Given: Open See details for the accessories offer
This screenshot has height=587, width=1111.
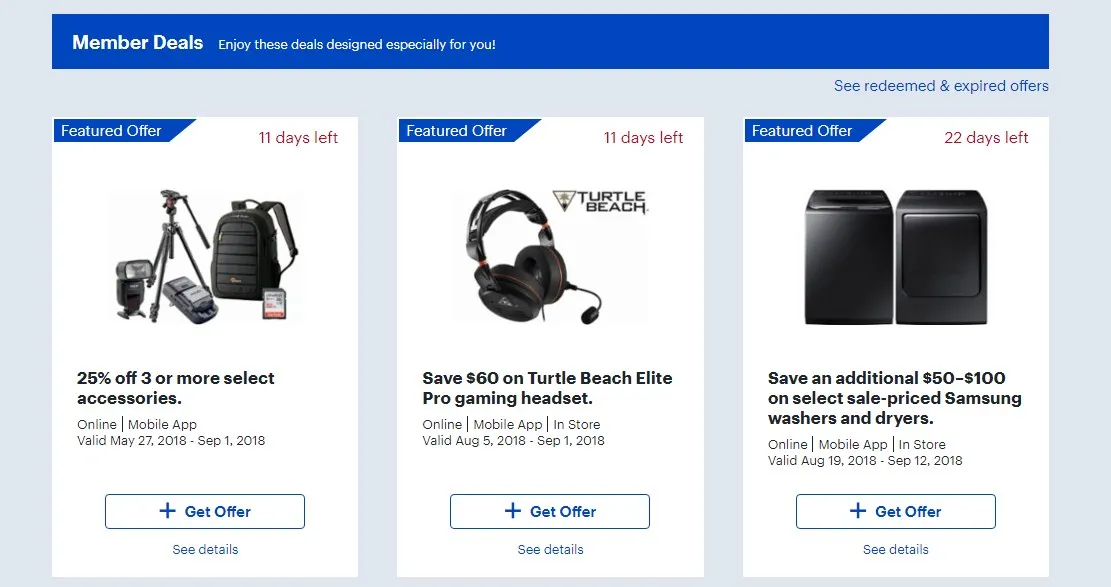Looking at the screenshot, I should (205, 549).
